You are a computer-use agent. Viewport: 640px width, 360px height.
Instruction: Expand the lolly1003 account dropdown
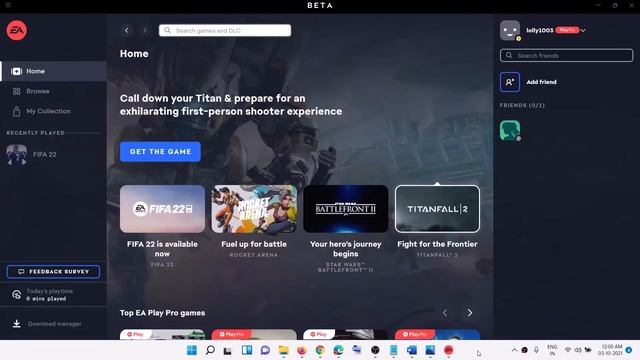(x=583, y=30)
